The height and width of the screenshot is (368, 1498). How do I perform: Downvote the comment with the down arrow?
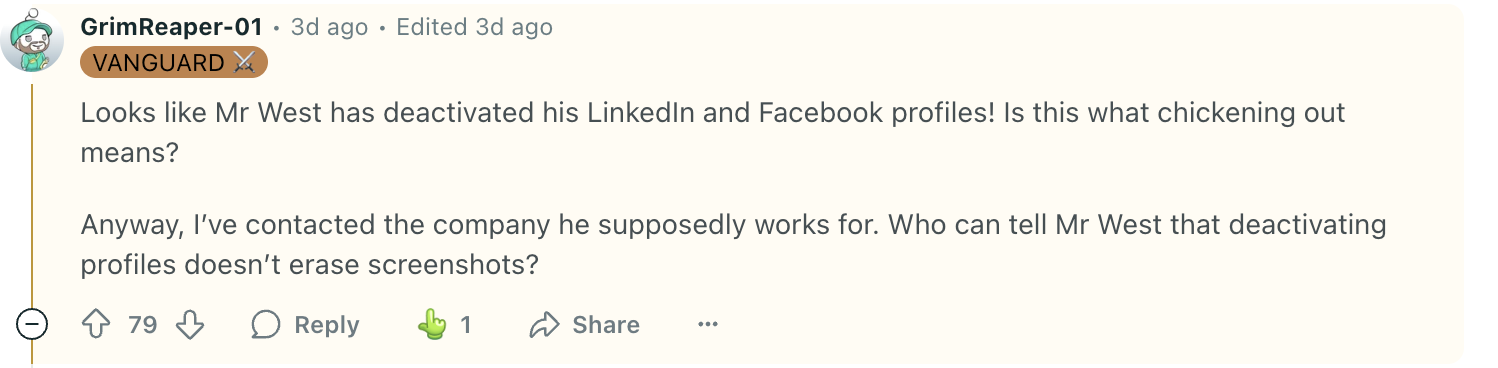tap(190, 325)
